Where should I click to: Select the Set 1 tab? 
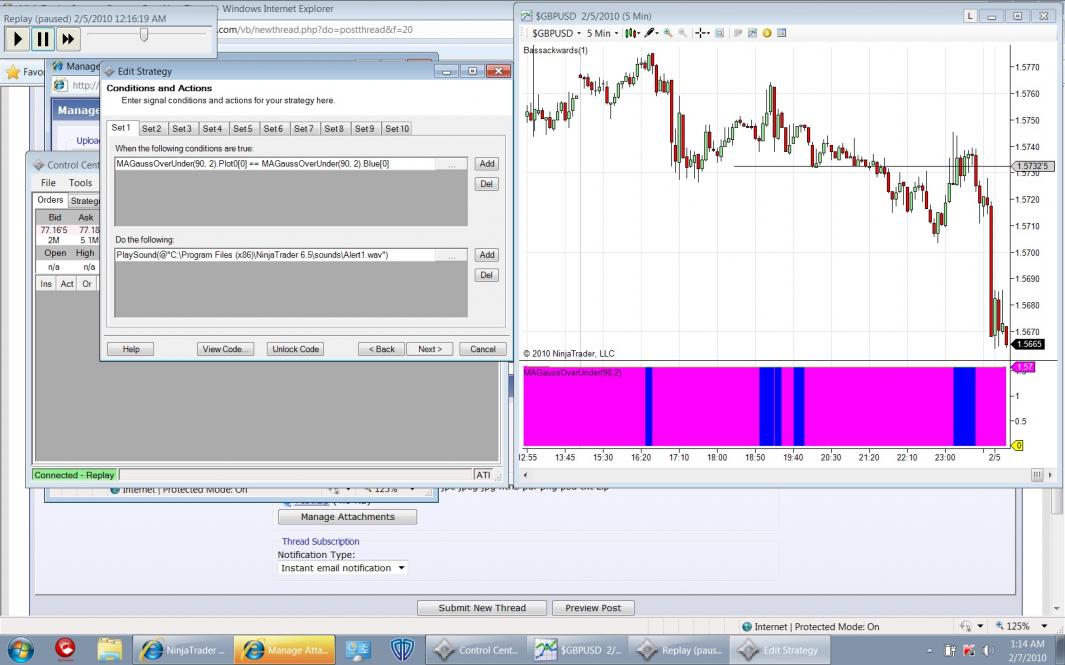pos(121,128)
